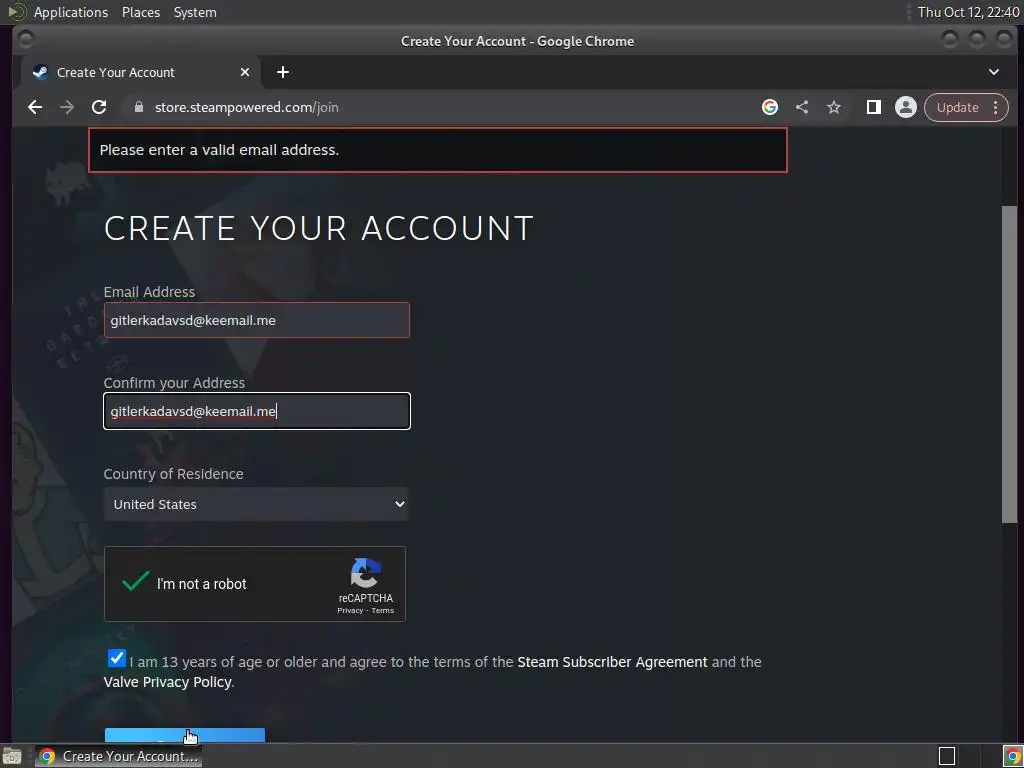Open reCAPTCHA Terms link
Screen dimensions: 1024x768
point(383,611)
